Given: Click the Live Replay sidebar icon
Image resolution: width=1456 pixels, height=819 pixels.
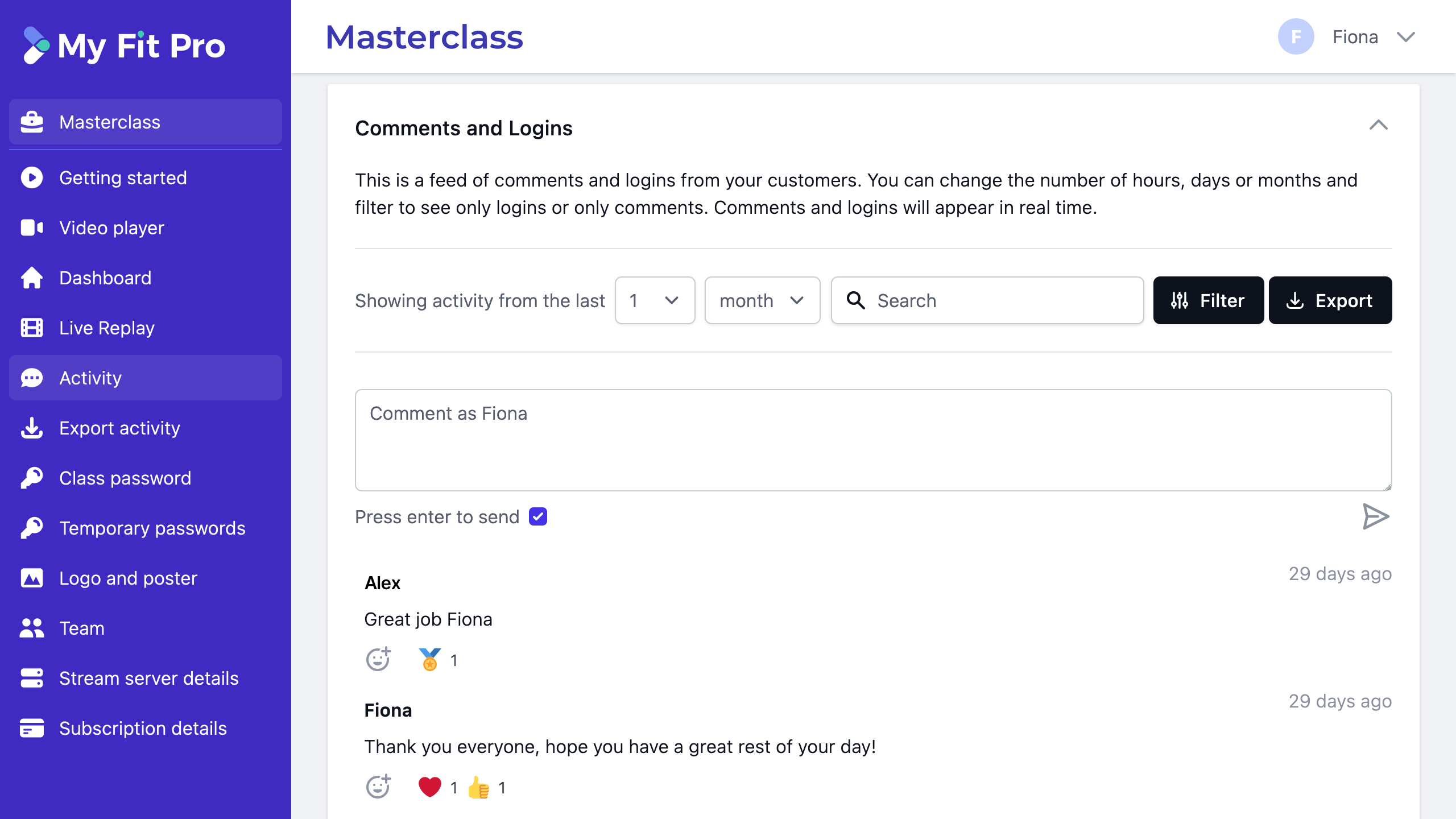Looking at the screenshot, I should pyautogui.click(x=33, y=328).
